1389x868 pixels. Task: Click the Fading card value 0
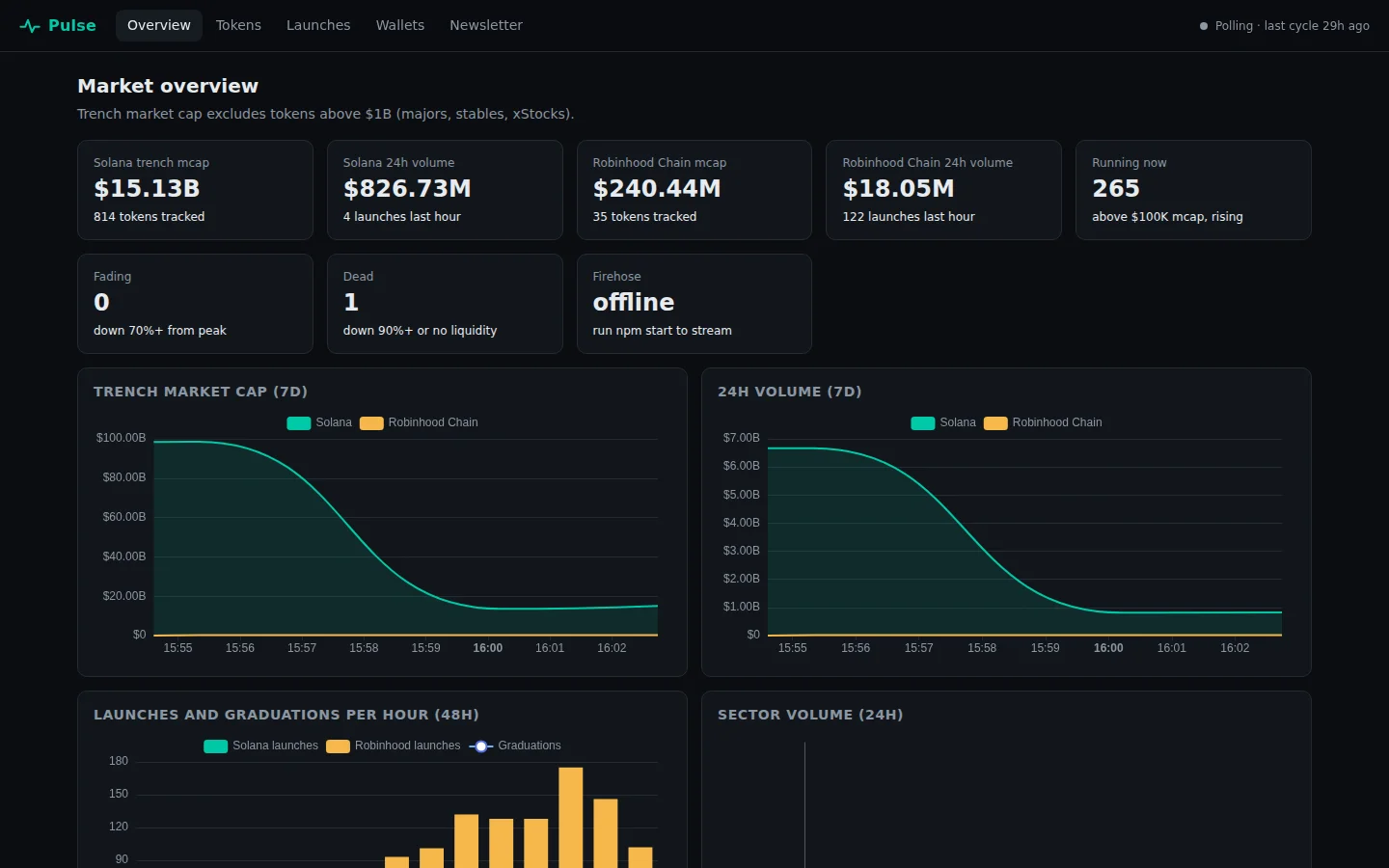pos(101,303)
